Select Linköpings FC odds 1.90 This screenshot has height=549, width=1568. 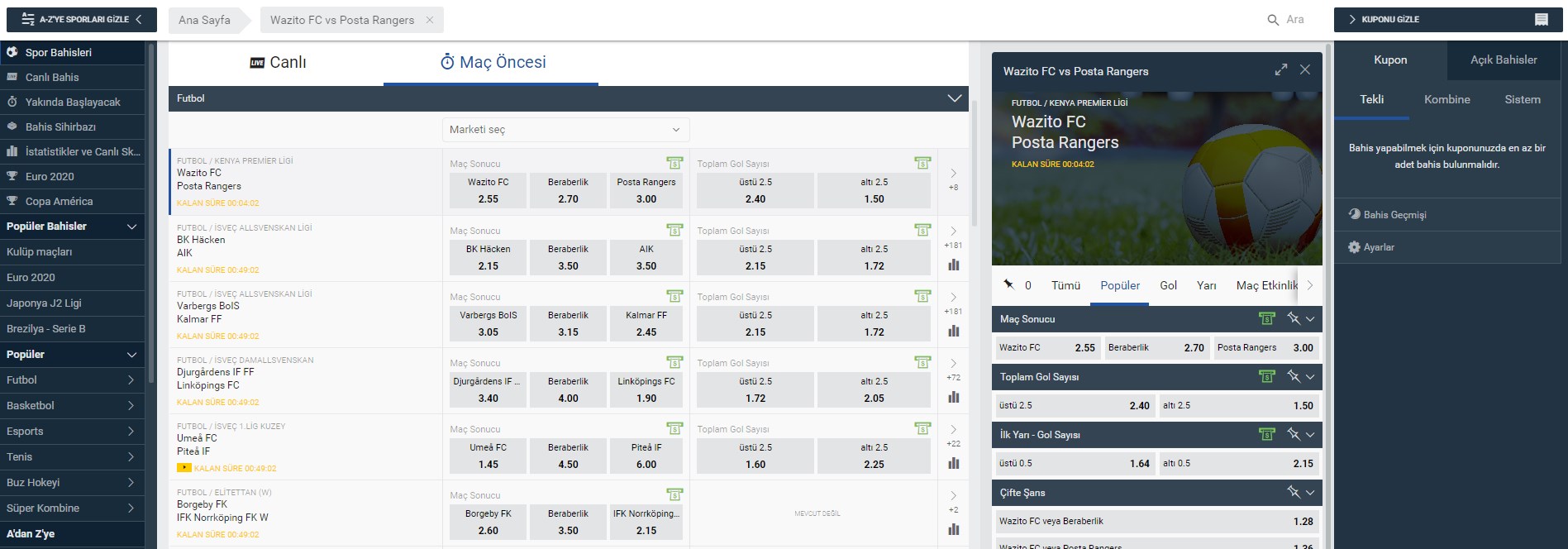[x=646, y=389]
